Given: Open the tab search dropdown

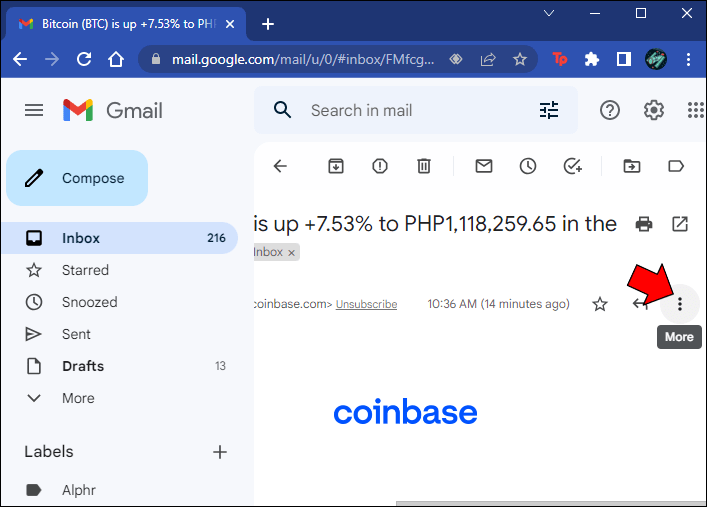Looking at the screenshot, I should [549, 14].
